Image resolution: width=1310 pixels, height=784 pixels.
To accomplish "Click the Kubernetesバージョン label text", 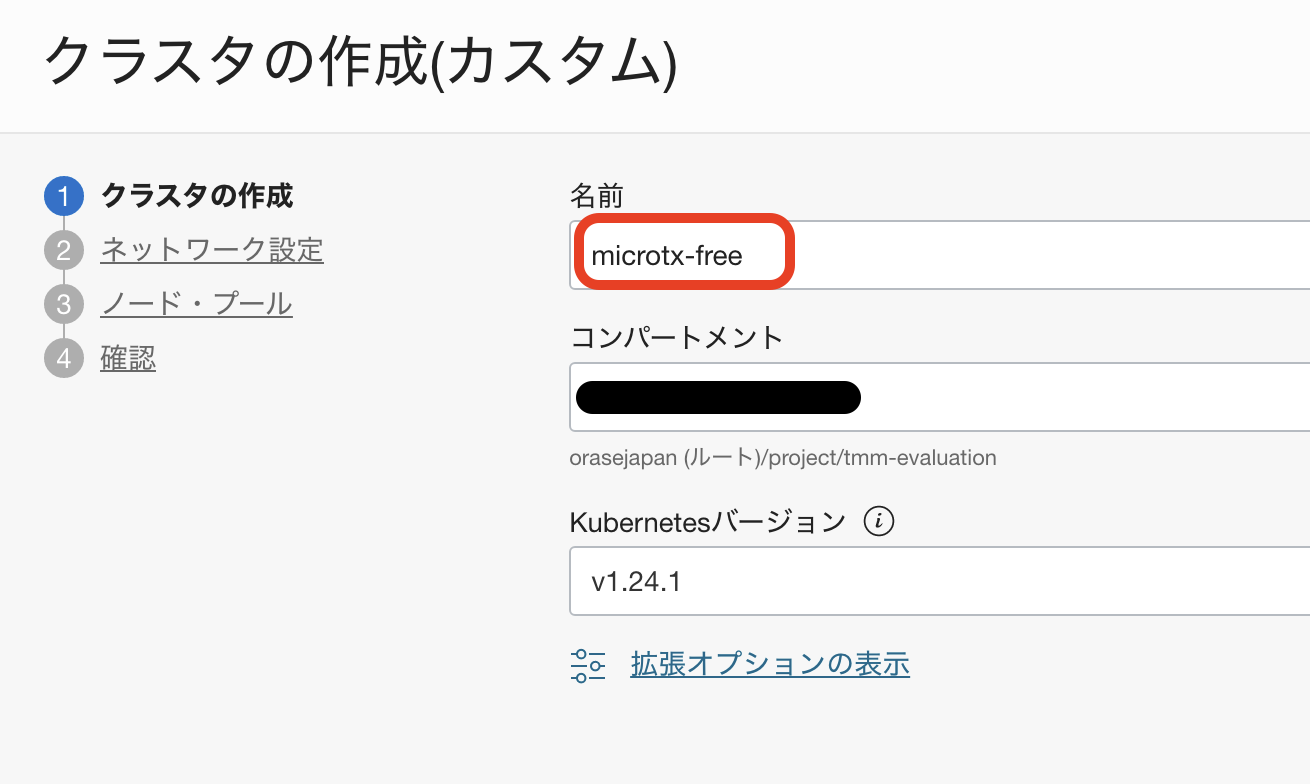I will click(x=707, y=522).
